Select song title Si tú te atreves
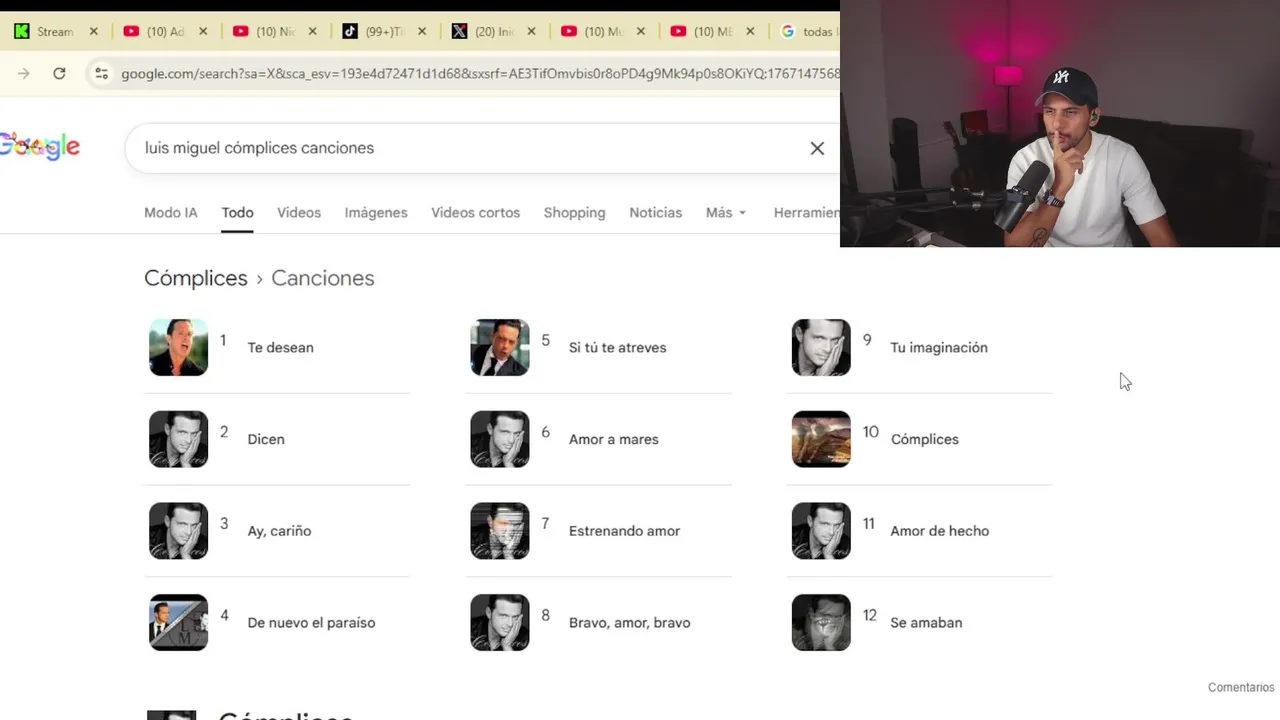 (617, 348)
